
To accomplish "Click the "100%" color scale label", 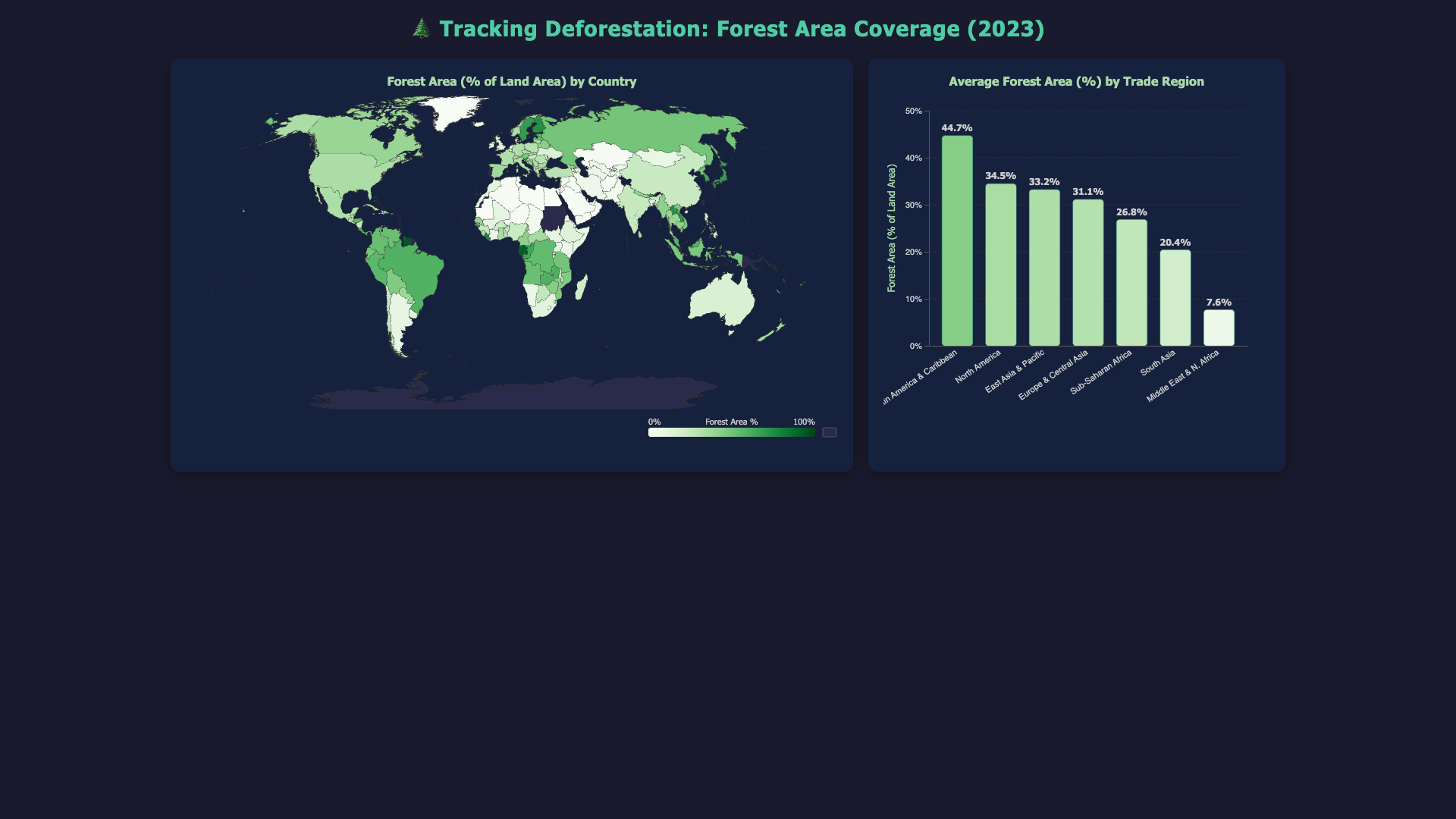I will (x=804, y=422).
